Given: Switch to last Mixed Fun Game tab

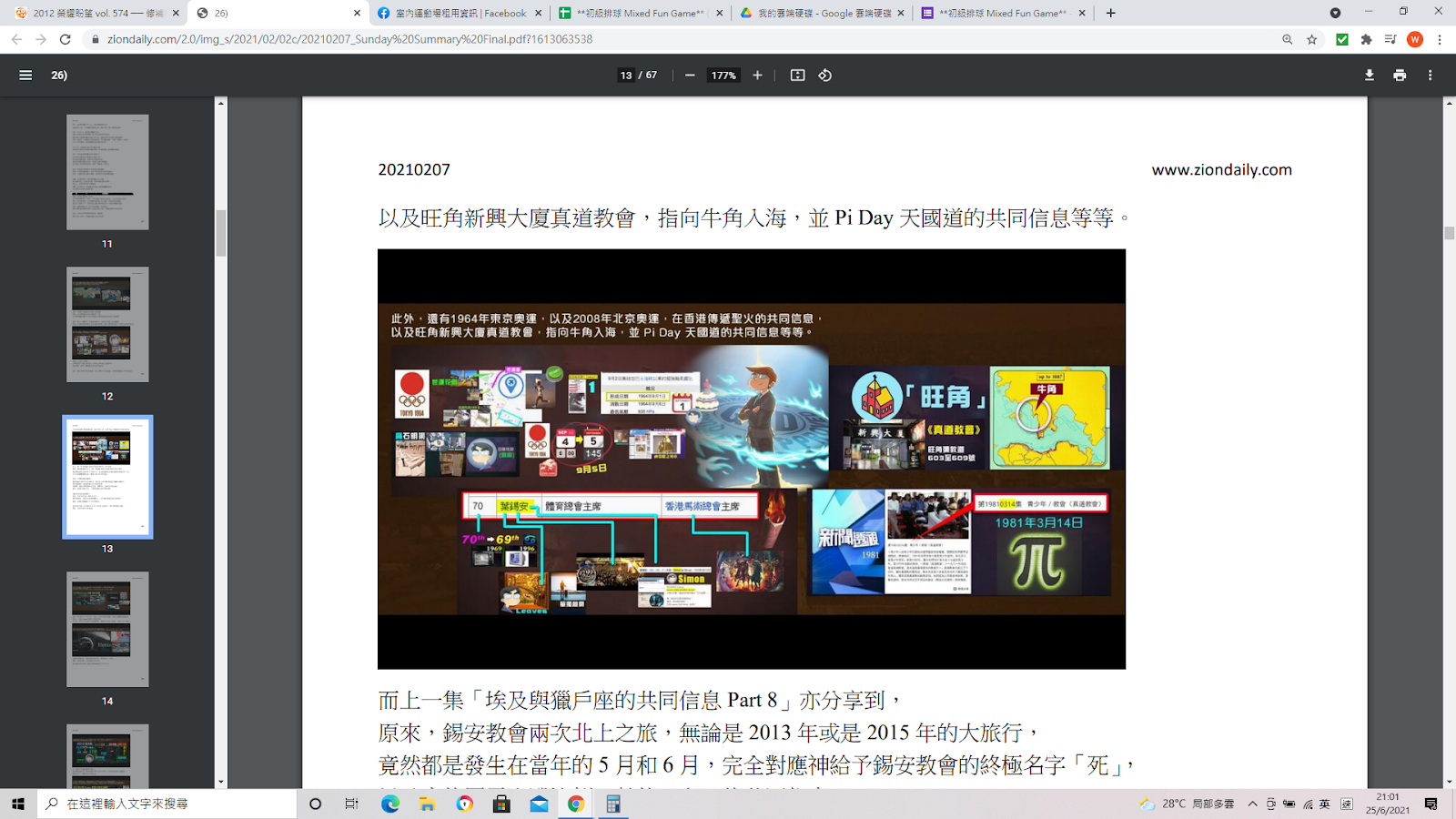Looking at the screenshot, I should [1003, 13].
